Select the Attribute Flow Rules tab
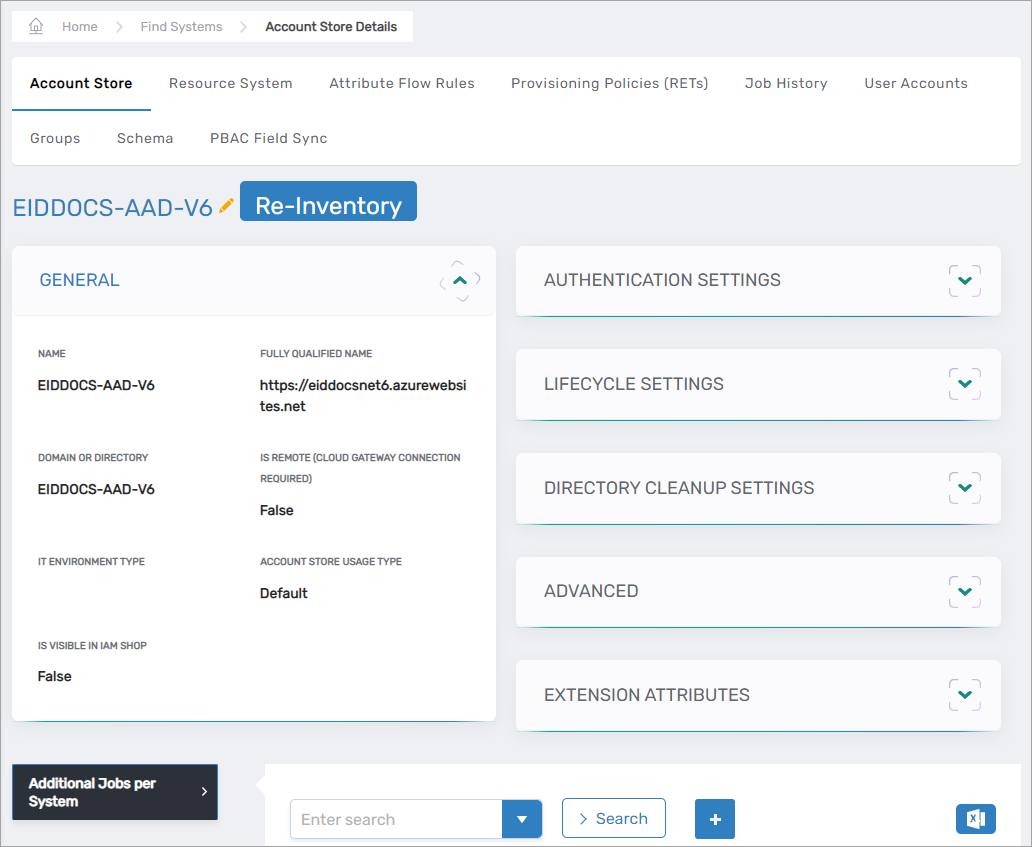Screen dimensions: 1032x847 point(402,83)
